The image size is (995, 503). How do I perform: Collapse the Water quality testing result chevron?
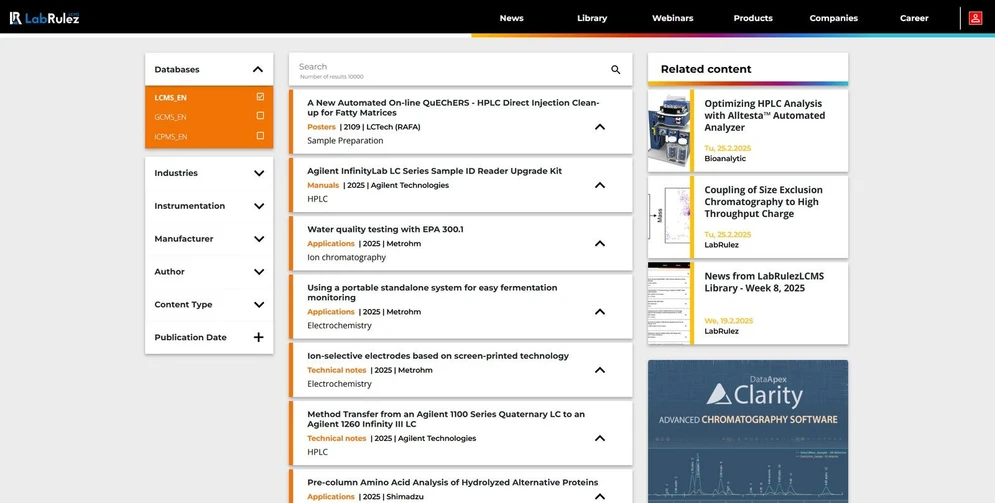click(x=600, y=244)
